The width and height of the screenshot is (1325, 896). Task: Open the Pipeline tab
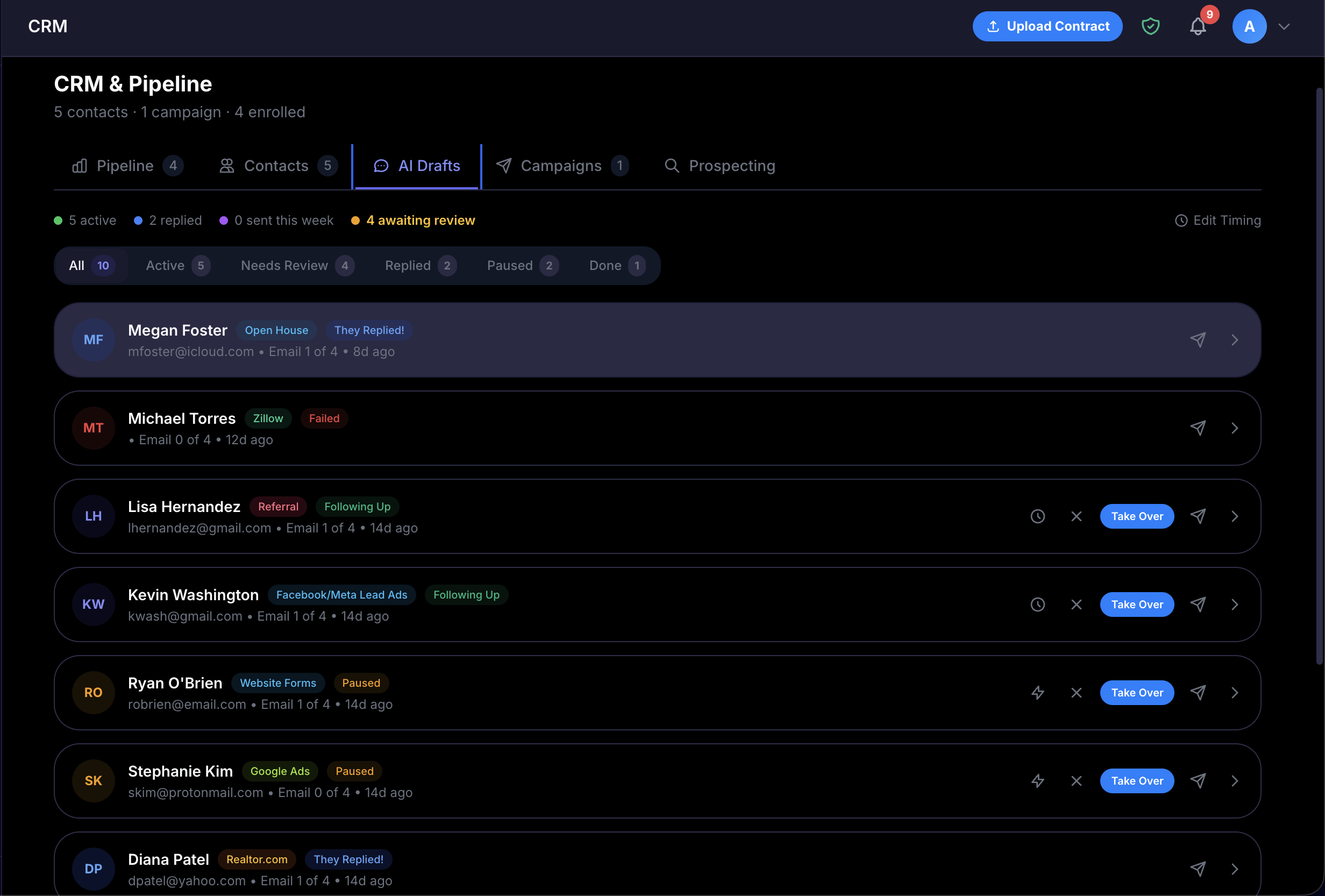click(x=125, y=166)
